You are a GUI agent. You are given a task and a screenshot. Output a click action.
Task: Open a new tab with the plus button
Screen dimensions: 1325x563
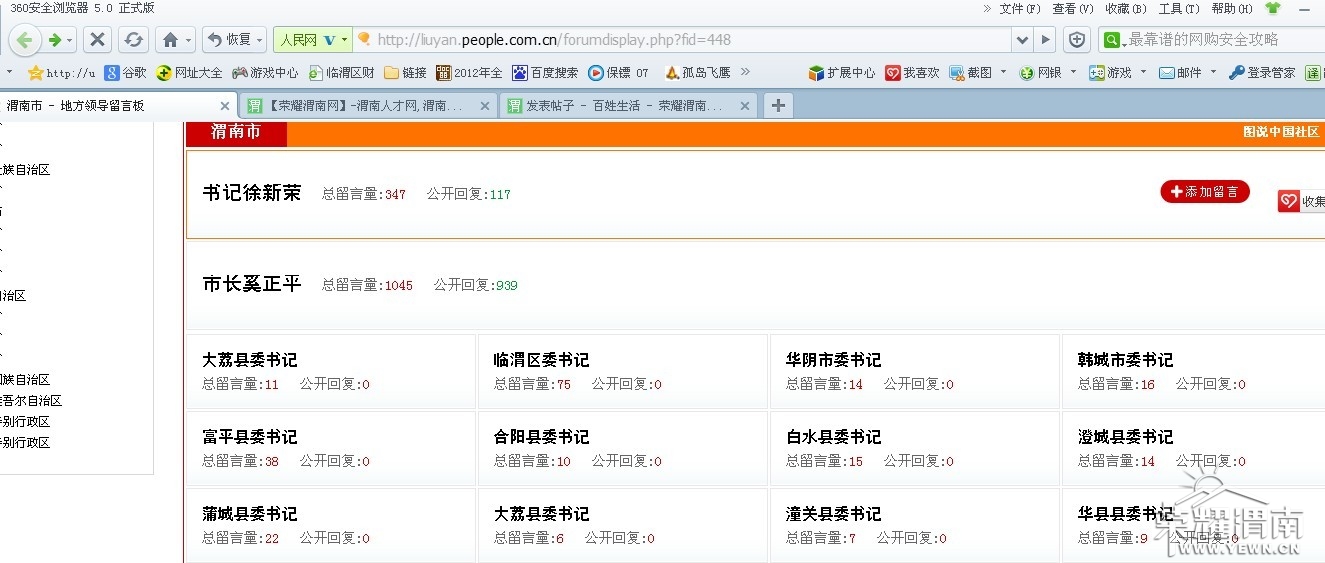pyautogui.click(x=779, y=105)
